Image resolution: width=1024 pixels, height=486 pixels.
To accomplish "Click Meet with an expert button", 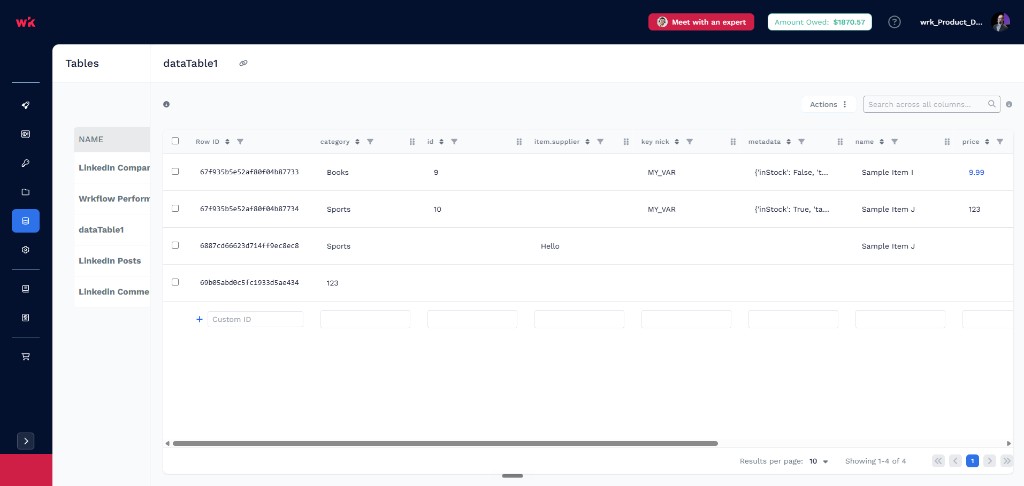I will pyautogui.click(x=701, y=22).
